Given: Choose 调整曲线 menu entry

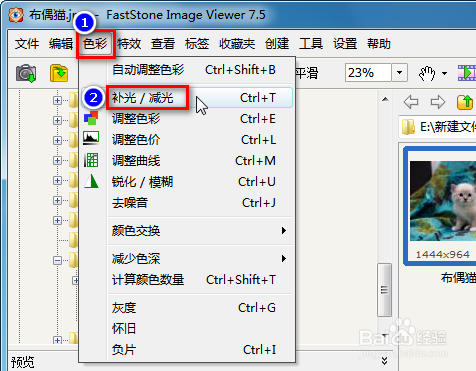Looking at the screenshot, I should pyautogui.click(x=187, y=161).
